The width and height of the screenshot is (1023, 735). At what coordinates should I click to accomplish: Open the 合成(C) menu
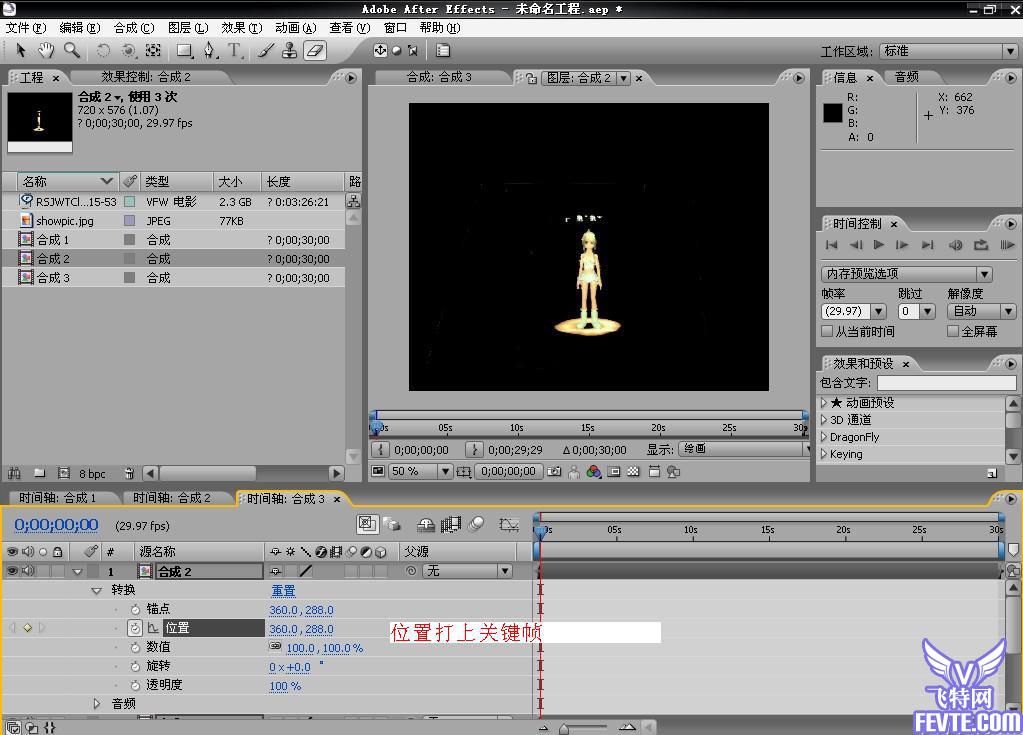coord(134,27)
